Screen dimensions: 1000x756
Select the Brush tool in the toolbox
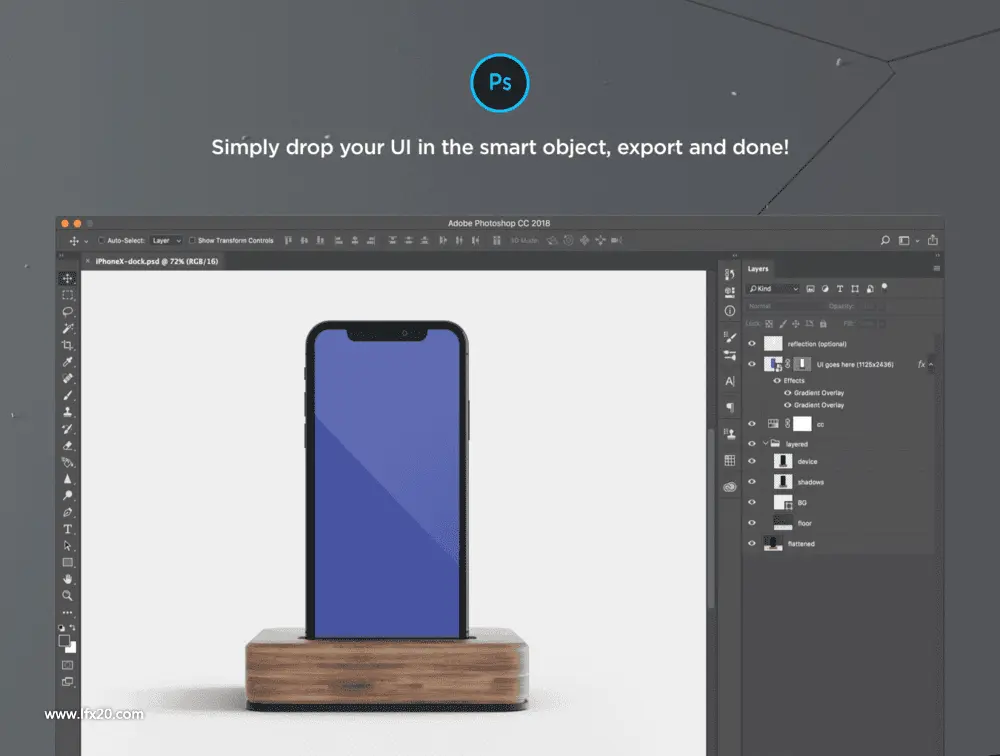tap(67, 395)
